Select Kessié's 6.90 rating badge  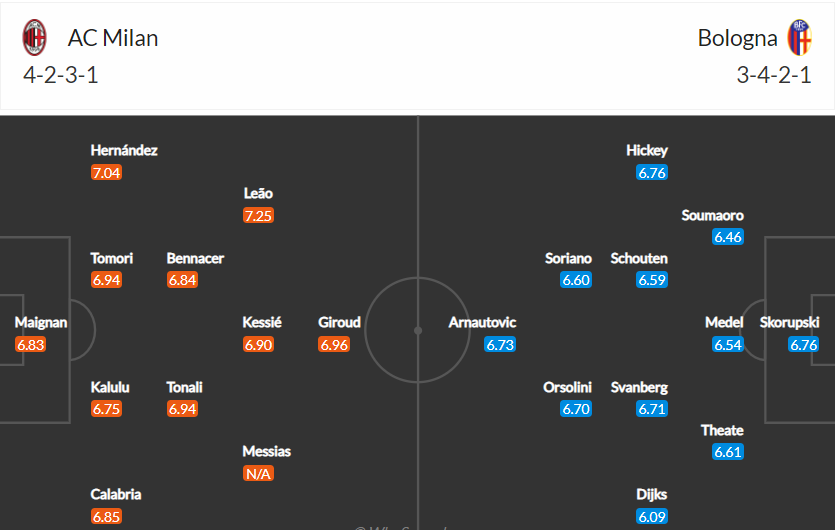click(258, 344)
